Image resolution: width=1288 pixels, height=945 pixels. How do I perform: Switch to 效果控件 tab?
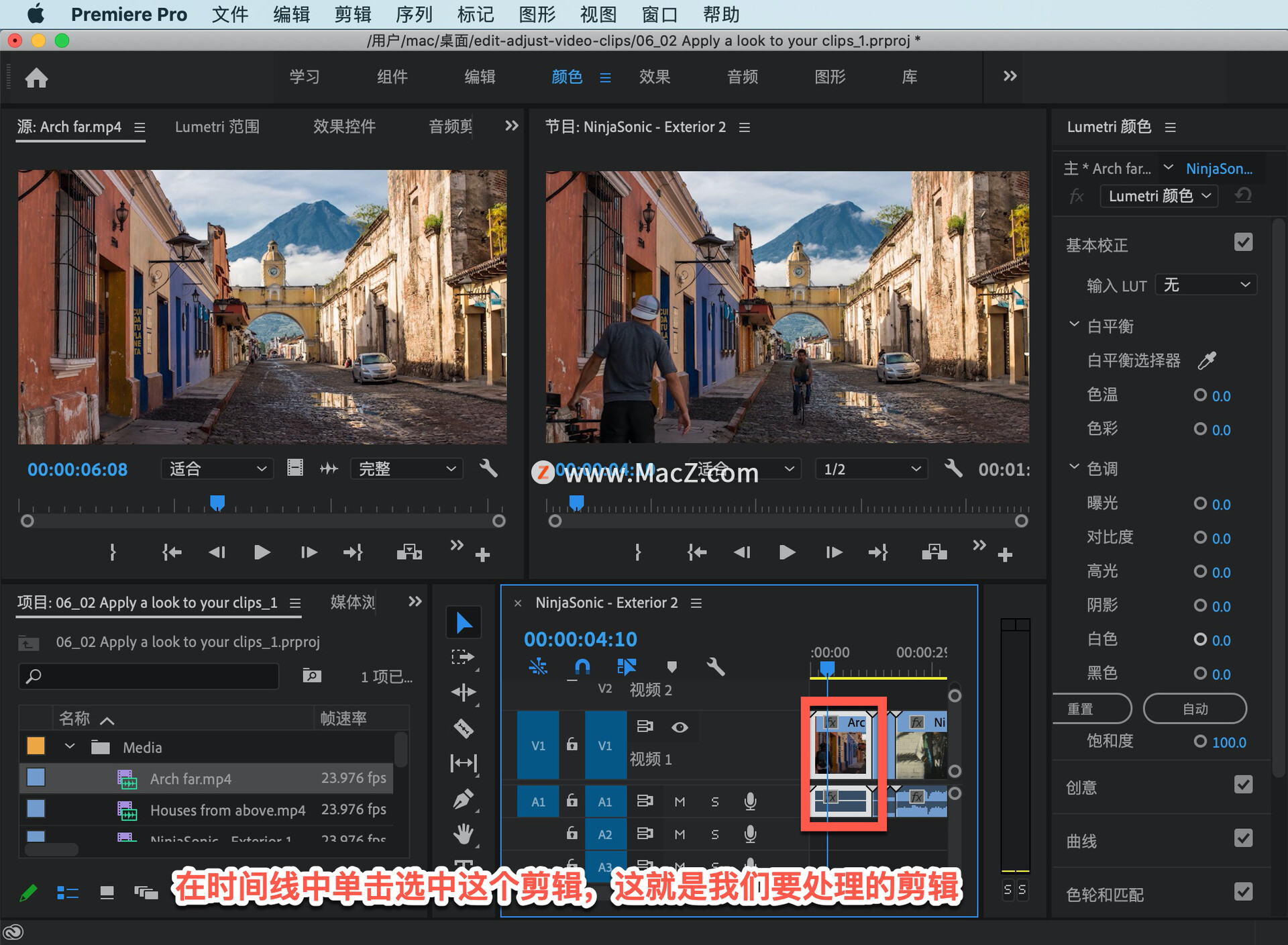[x=344, y=127]
